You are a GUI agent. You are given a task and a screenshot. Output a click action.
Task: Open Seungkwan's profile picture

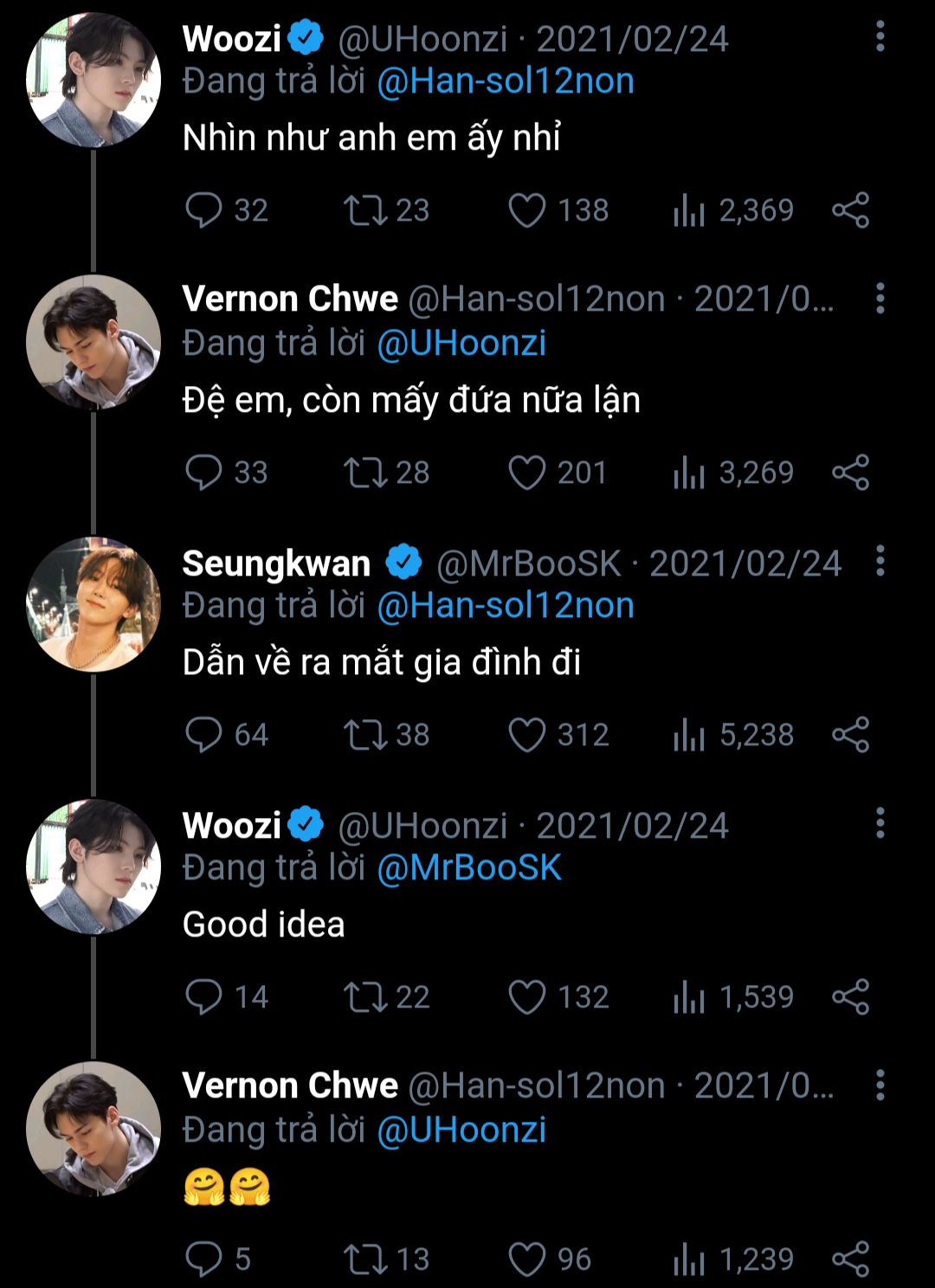93,604
